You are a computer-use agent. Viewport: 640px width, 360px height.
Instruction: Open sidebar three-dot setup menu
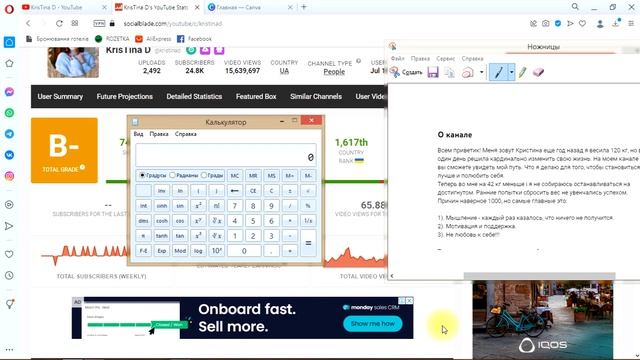(9, 350)
